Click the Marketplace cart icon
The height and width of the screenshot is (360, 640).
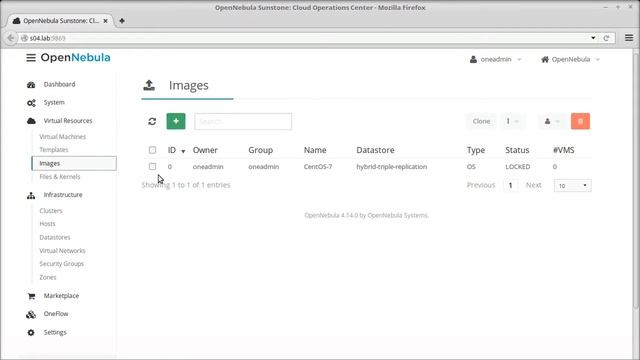(x=31, y=296)
